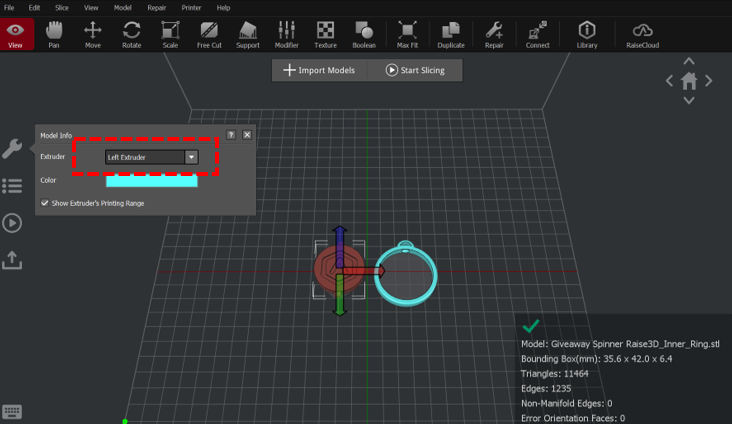Open the Printer menu

pos(191,7)
